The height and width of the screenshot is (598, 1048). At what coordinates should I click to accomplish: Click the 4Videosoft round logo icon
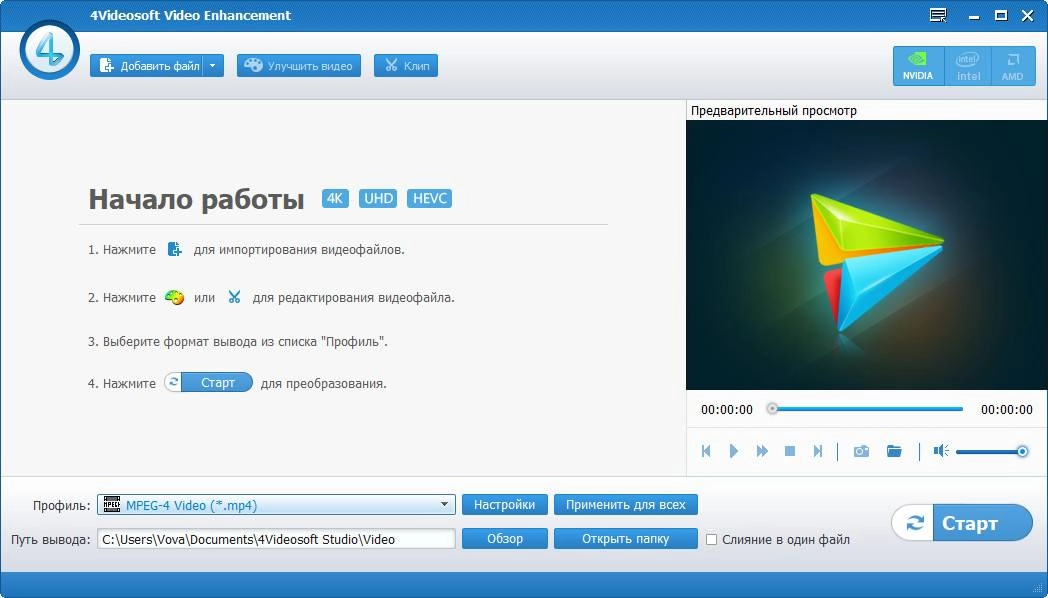pos(49,50)
